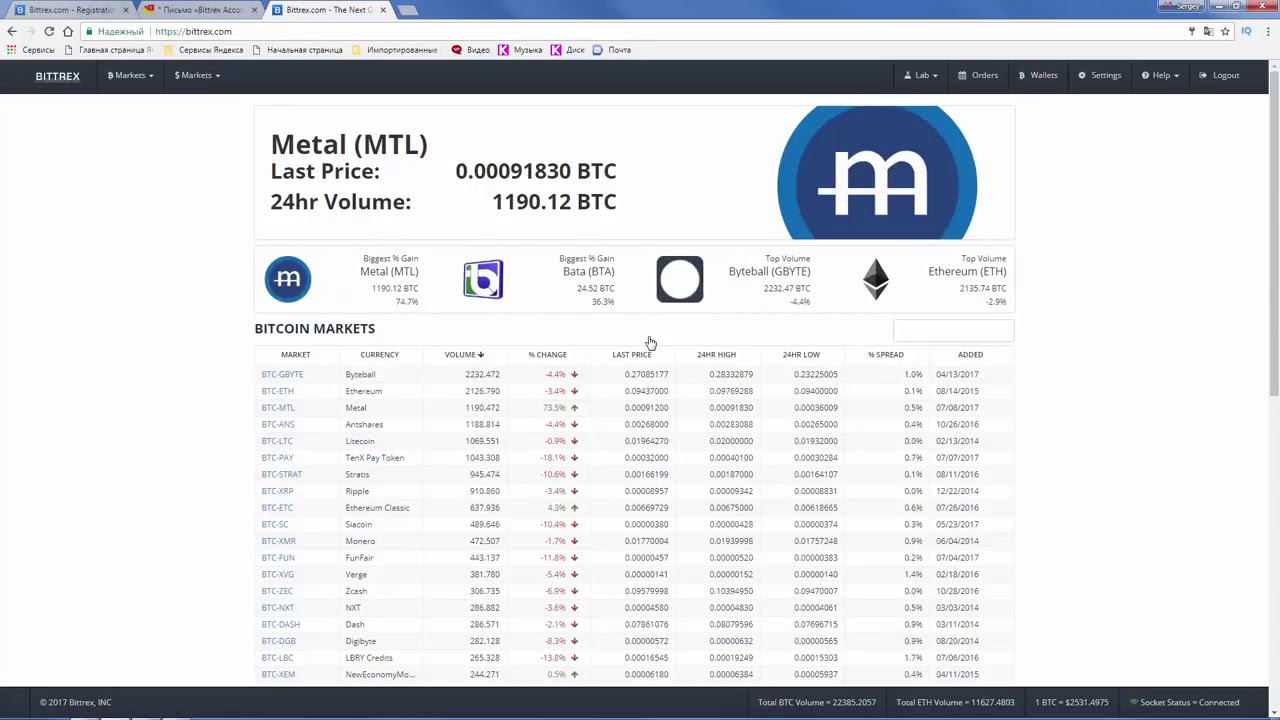
Task: Click the Bittrex logo in navbar
Action: click(57, 76)
